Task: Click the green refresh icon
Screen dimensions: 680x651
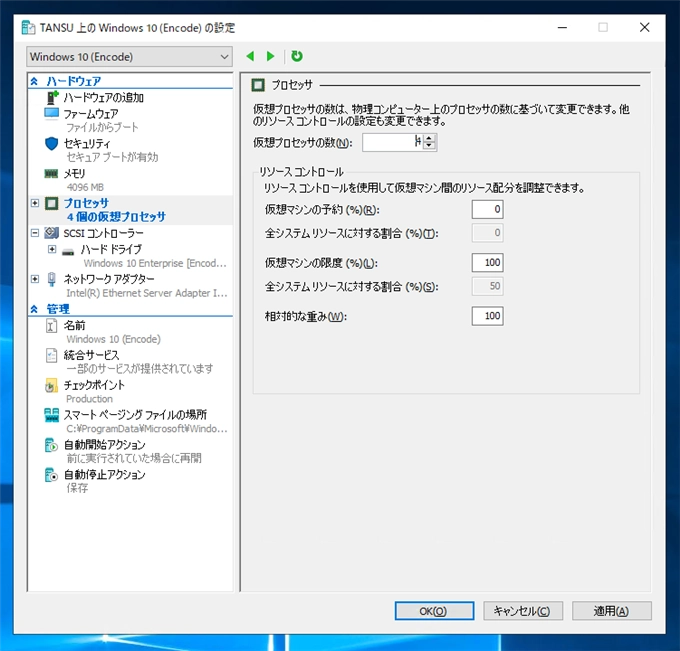Action: (297, 56)
